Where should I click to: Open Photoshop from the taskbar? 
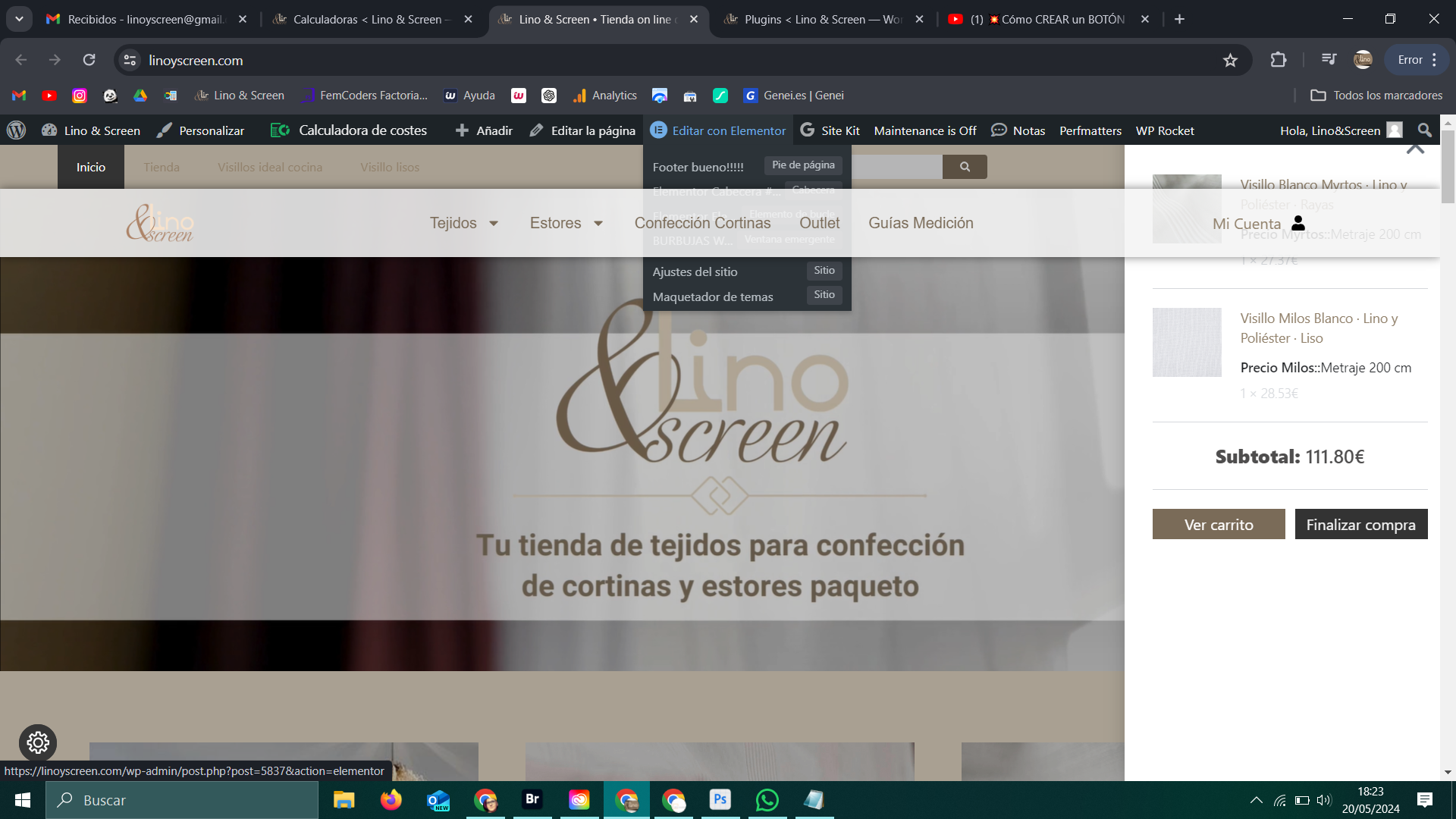tap(720, 800)
